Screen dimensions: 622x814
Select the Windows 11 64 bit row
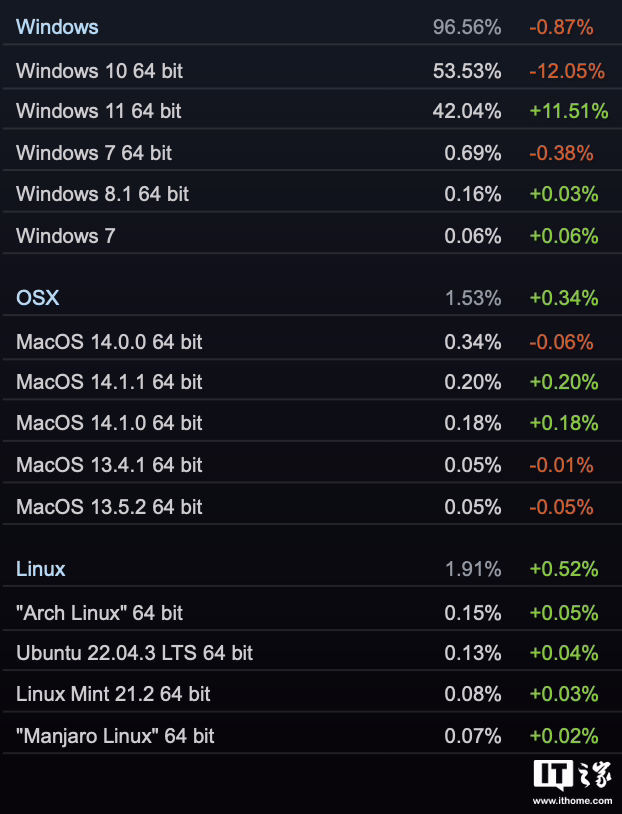pyautogui.click(x=312, y=111)
